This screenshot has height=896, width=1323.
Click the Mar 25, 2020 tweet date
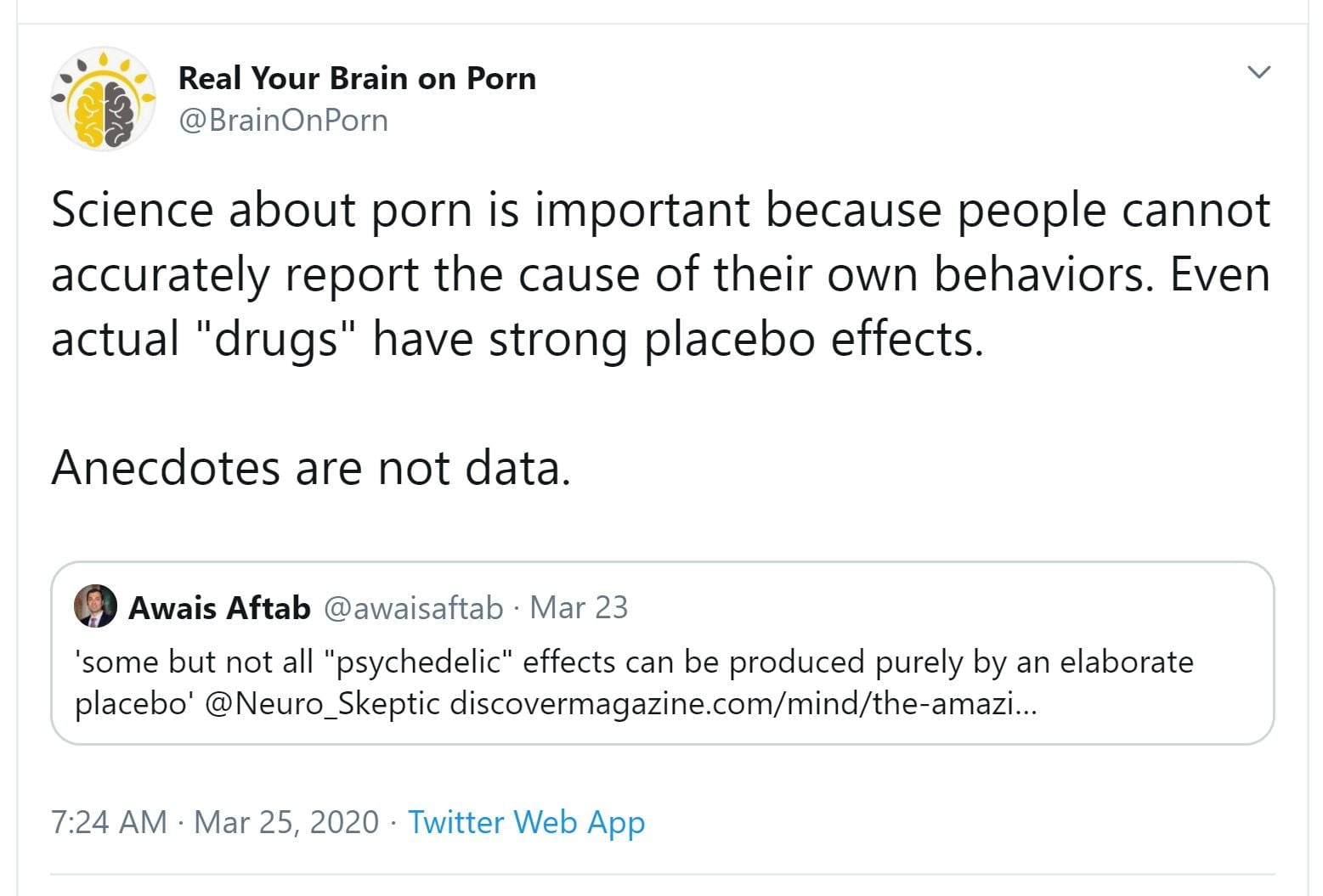click(286, 822)
